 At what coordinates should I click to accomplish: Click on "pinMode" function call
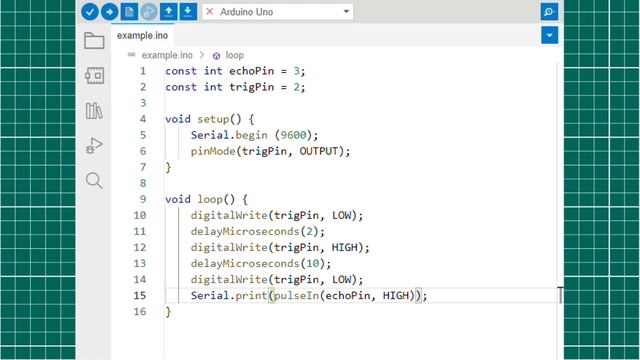pyautogui.click(x=213, y=151)
